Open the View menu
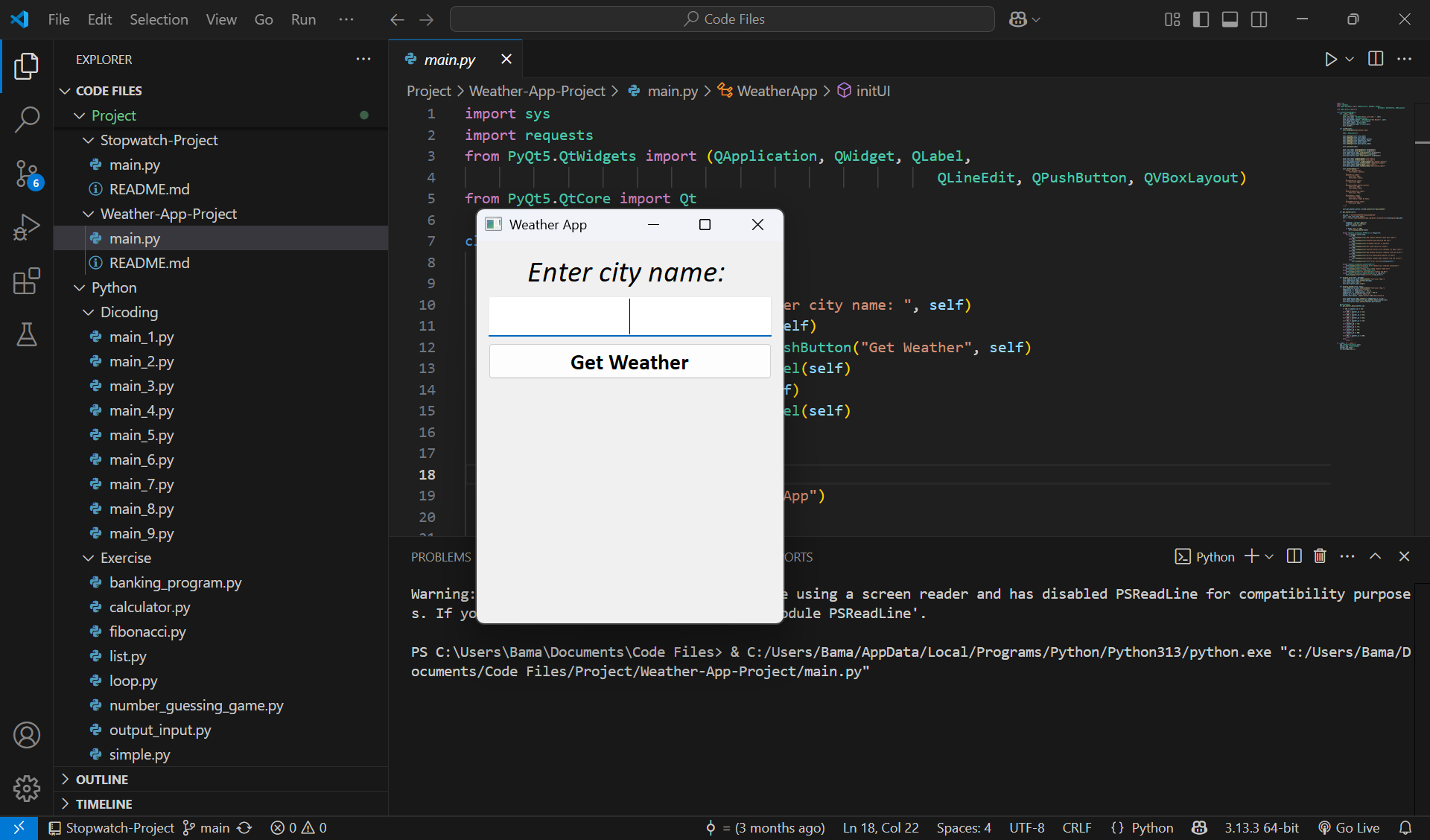This screenshot has width=1430, height=840. (x=221, y=19)
